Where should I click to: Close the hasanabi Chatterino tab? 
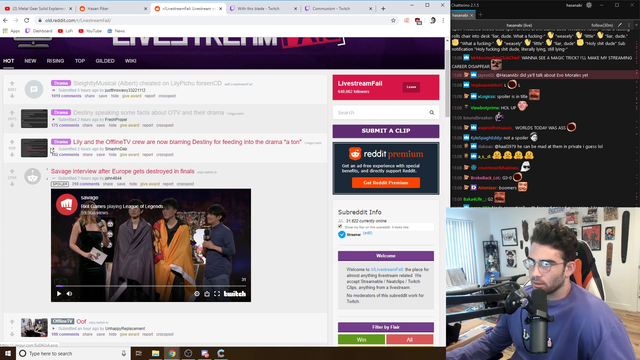pos(471,16)
